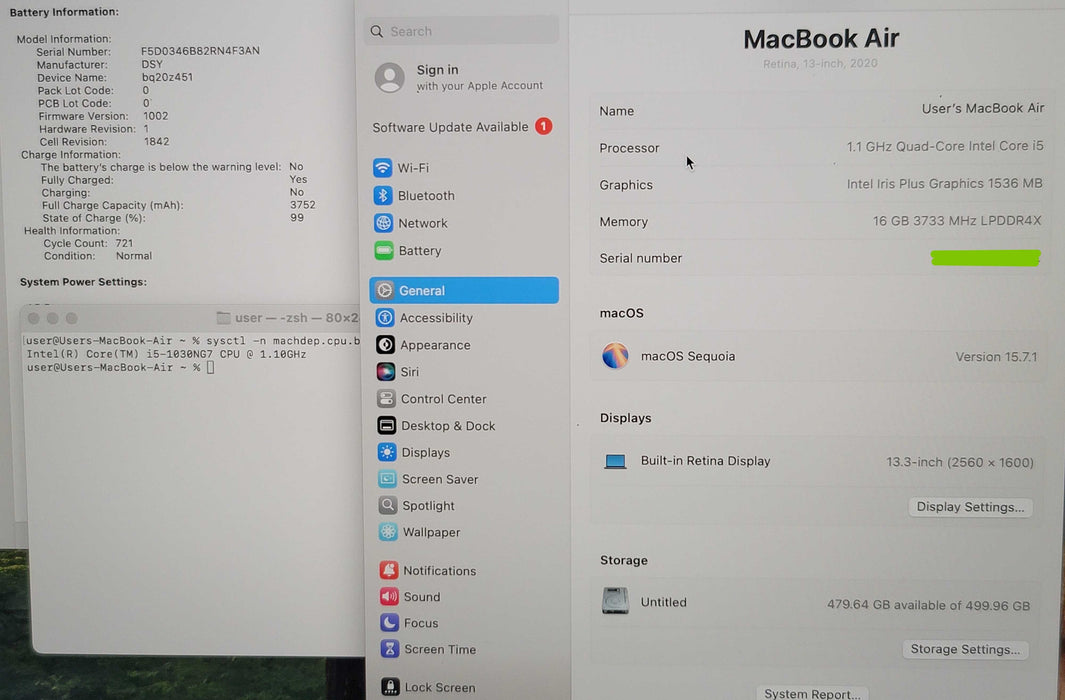Sign in with your Apple Account
The image size is (1065, 700).
pyautogui.click(x=465, y=77)
